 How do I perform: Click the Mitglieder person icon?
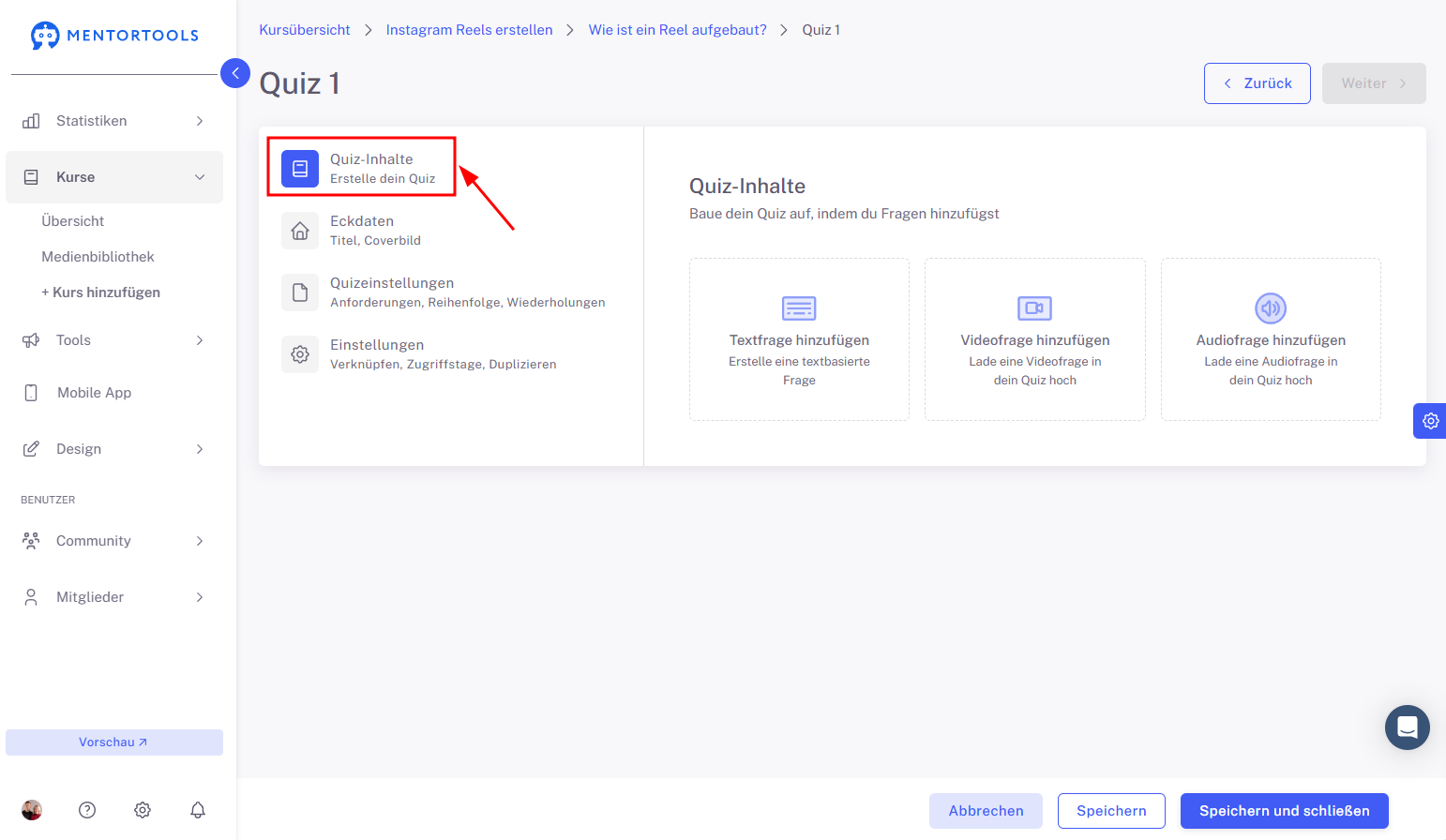coord(31,597)
